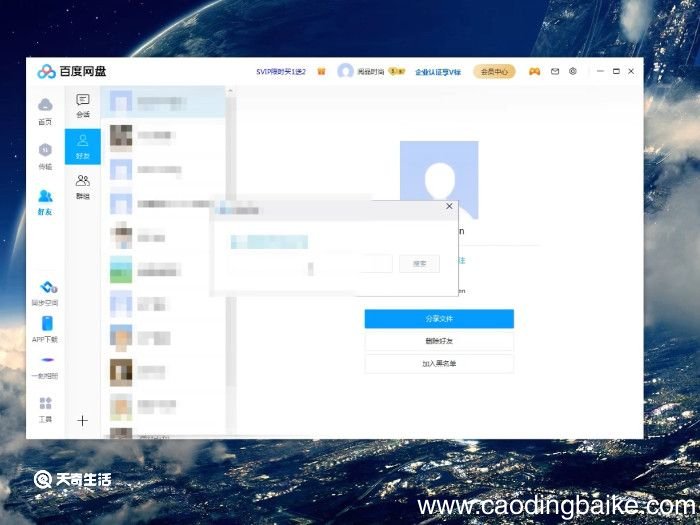Screen dimensions: 700x525
Task: Open the SVIP限时买1送2 promotion link
Action: pyautogui.click(x=281, y=71)
